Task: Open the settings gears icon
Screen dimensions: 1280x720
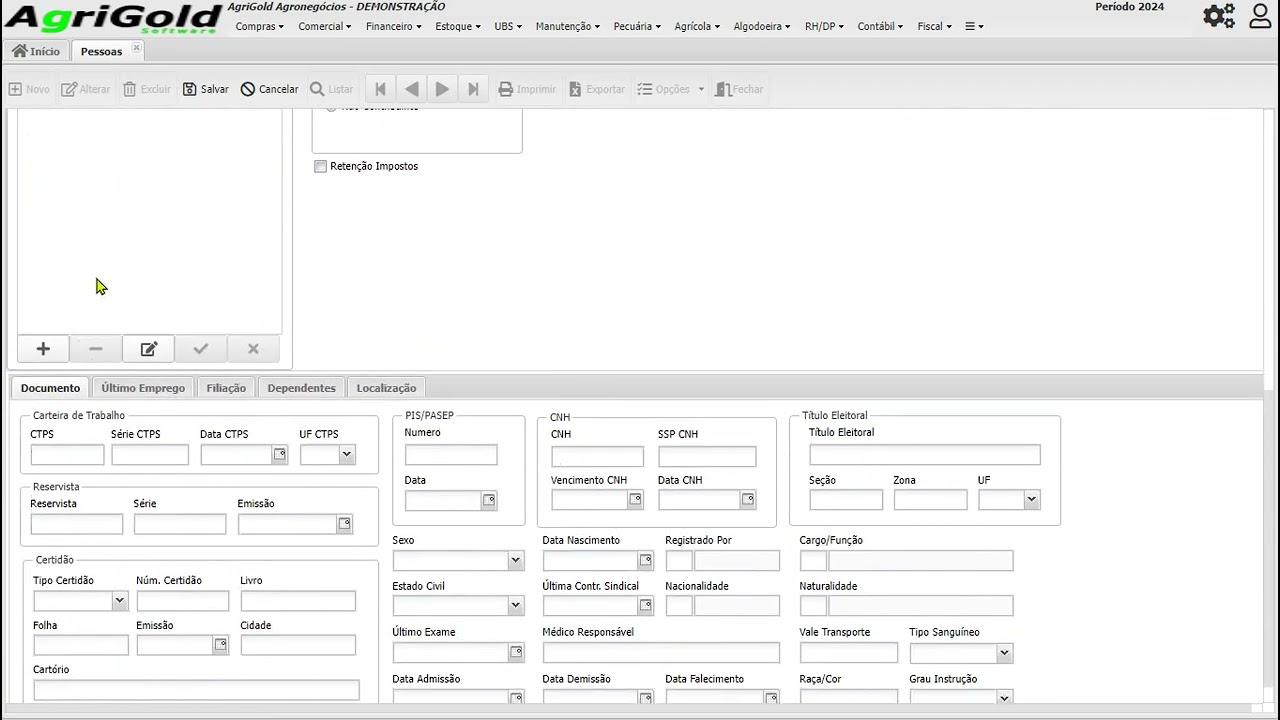Action: [x=1219, y=15]
